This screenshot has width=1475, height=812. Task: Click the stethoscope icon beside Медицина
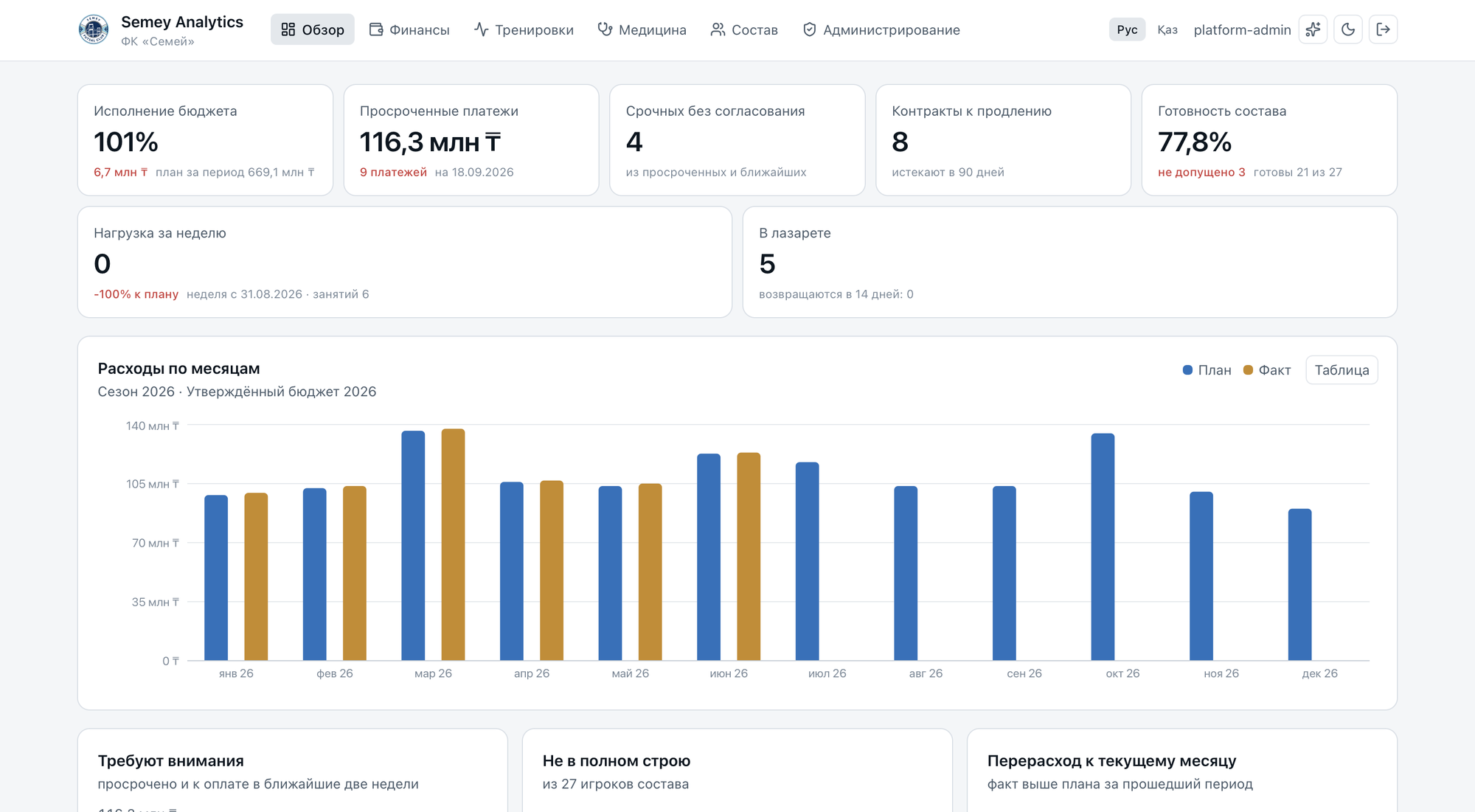pos(605,30)
